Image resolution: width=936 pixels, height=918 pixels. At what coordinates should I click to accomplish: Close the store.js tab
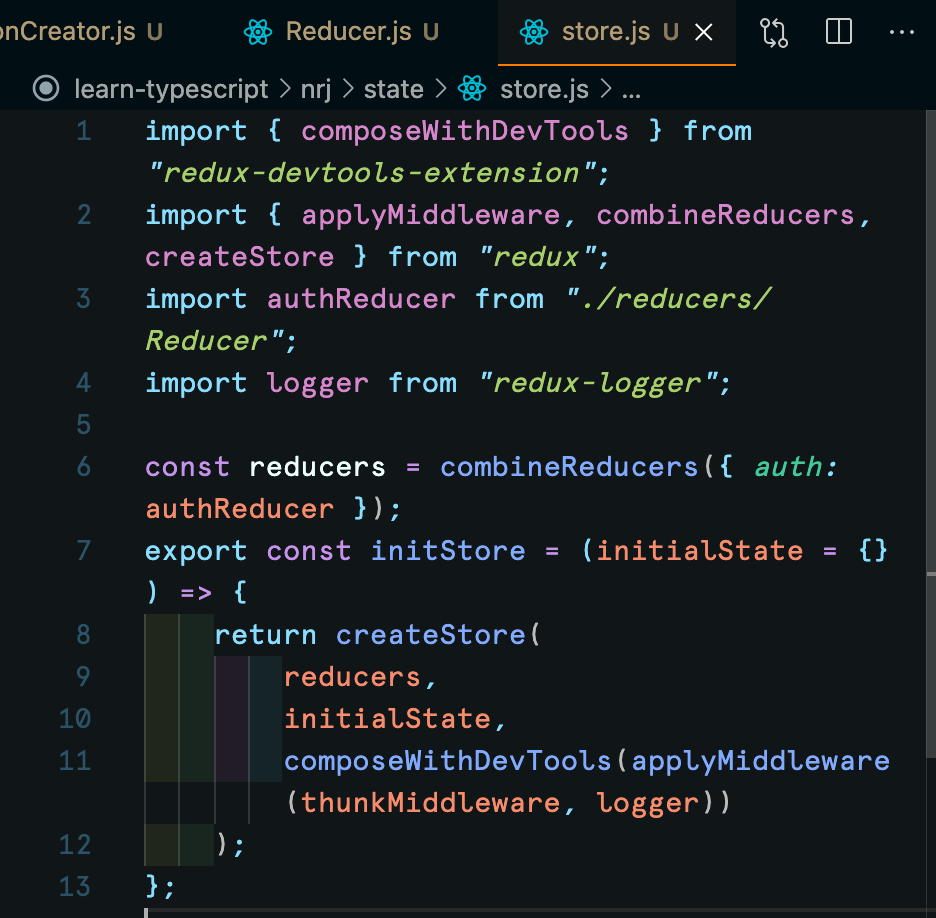pos(704,32)
